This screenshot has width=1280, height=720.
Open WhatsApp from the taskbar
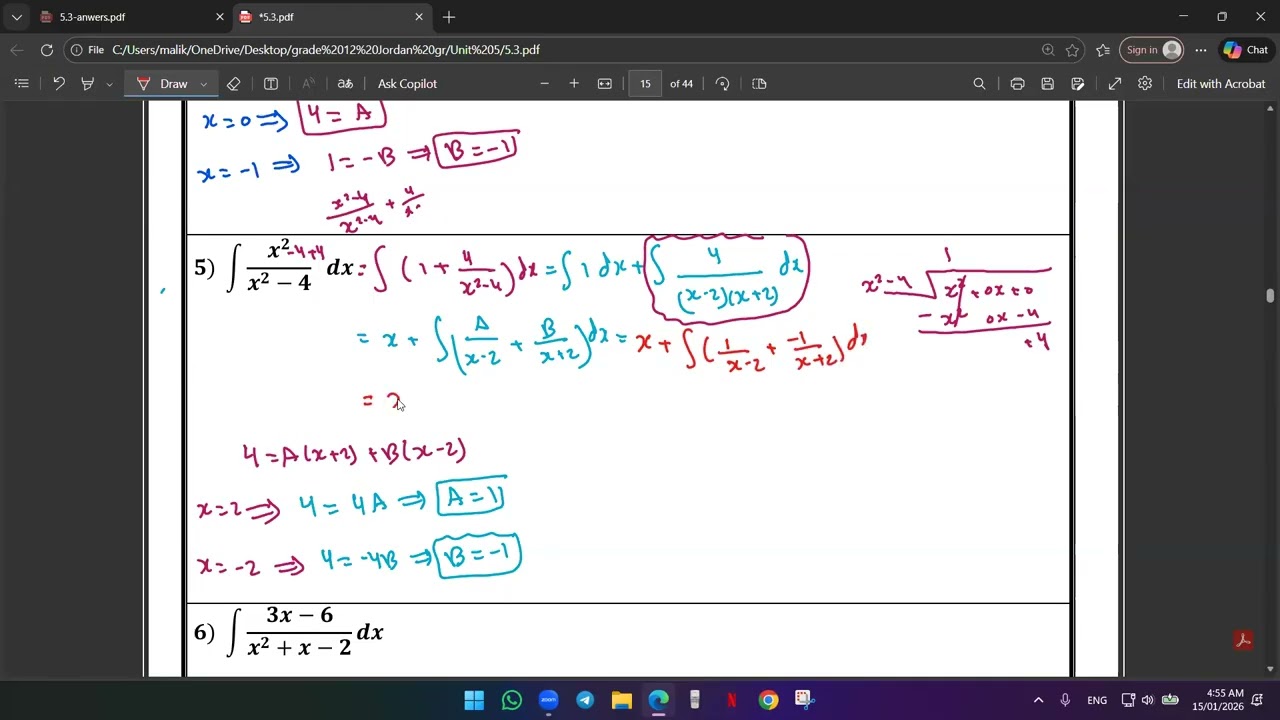[512, 700]
